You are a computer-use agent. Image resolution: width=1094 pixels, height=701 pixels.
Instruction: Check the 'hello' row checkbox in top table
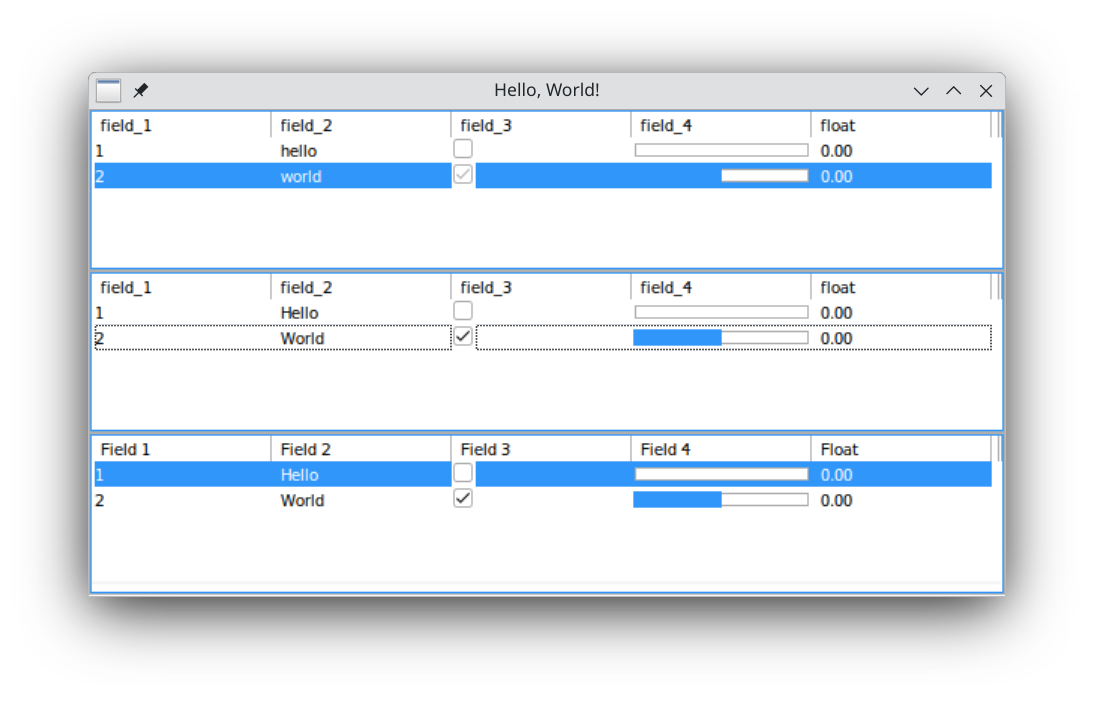coord(463,149)
